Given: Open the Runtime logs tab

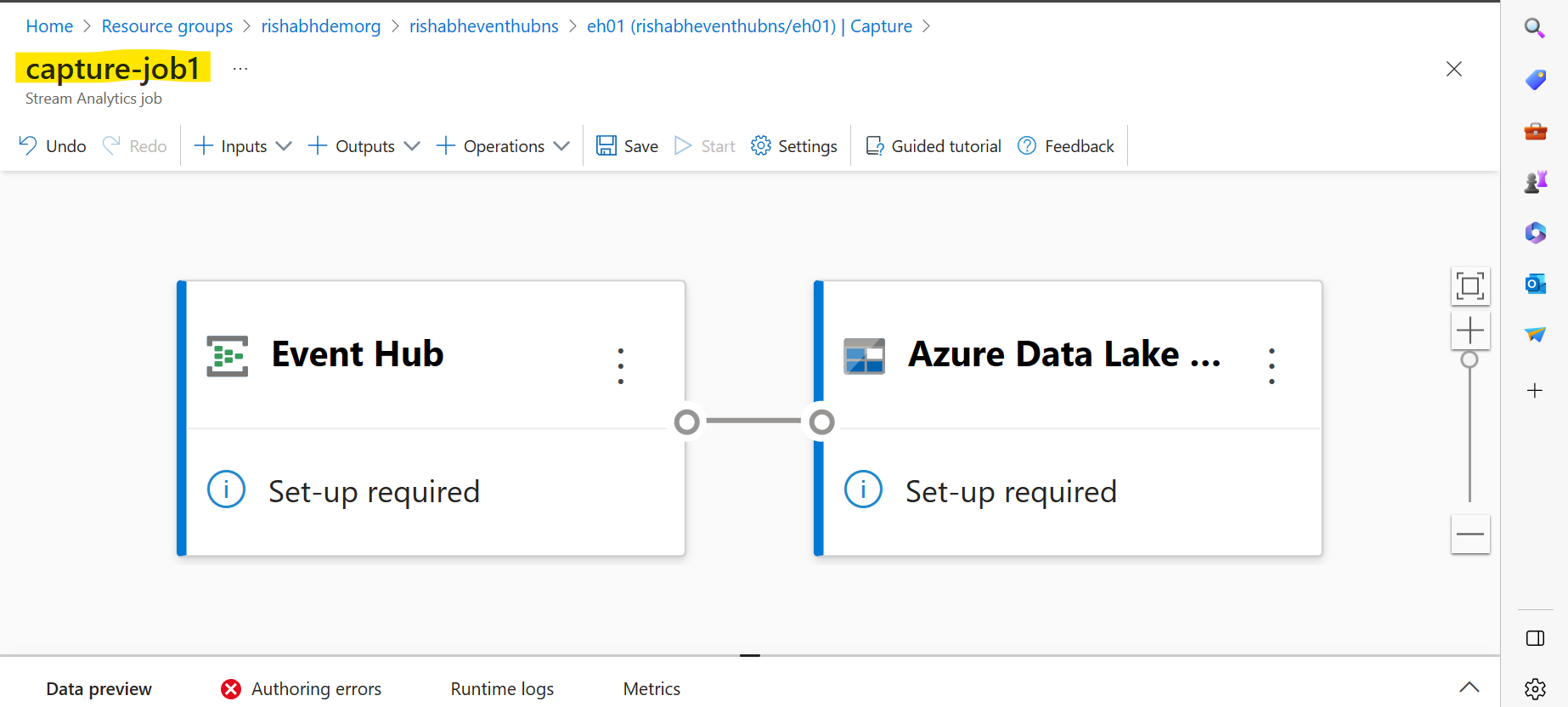Looking at the screenshot, I should click(x=502, y=689).
